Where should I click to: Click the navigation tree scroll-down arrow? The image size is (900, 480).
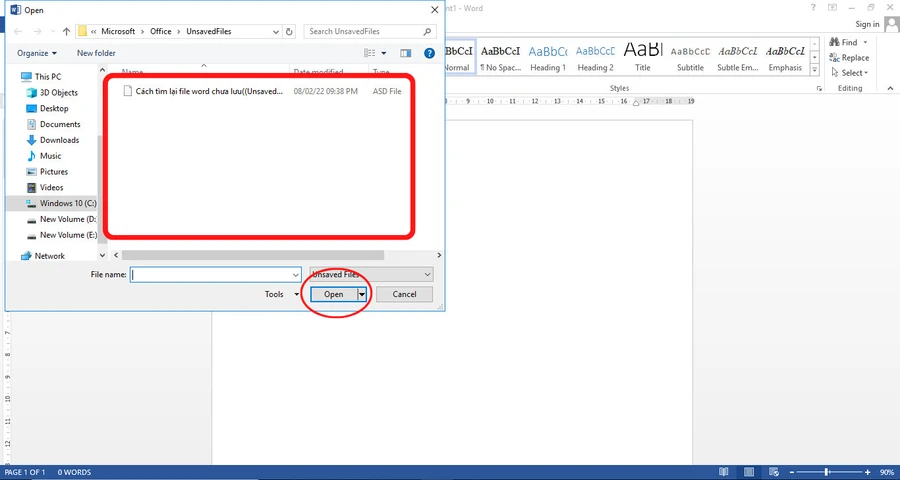[x=103, y=256]
